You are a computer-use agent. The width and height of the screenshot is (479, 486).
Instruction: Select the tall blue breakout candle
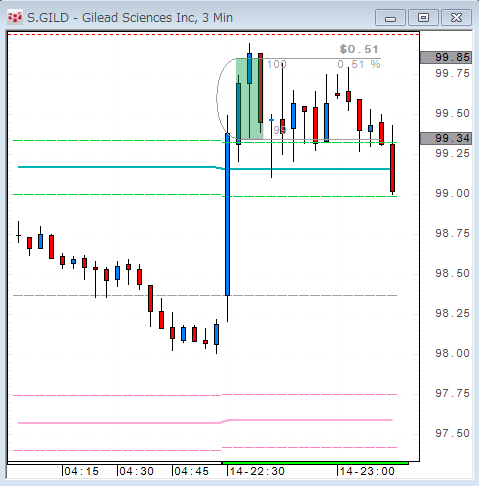(x=227, y=214)
